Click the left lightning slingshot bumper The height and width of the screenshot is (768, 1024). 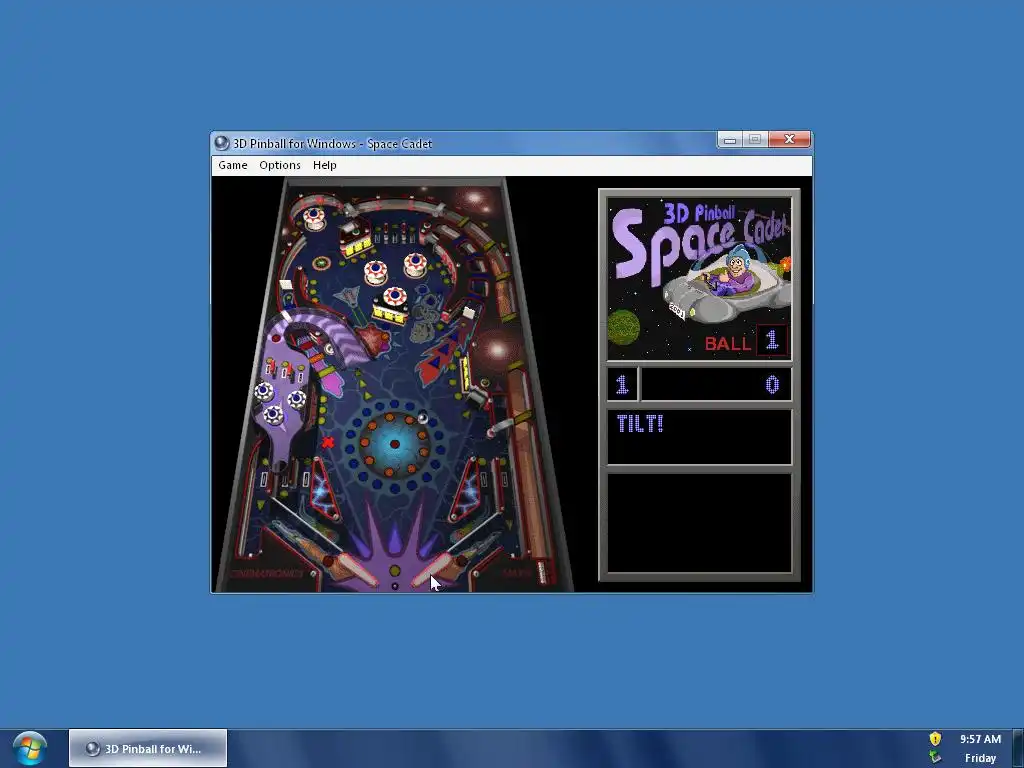323,492
